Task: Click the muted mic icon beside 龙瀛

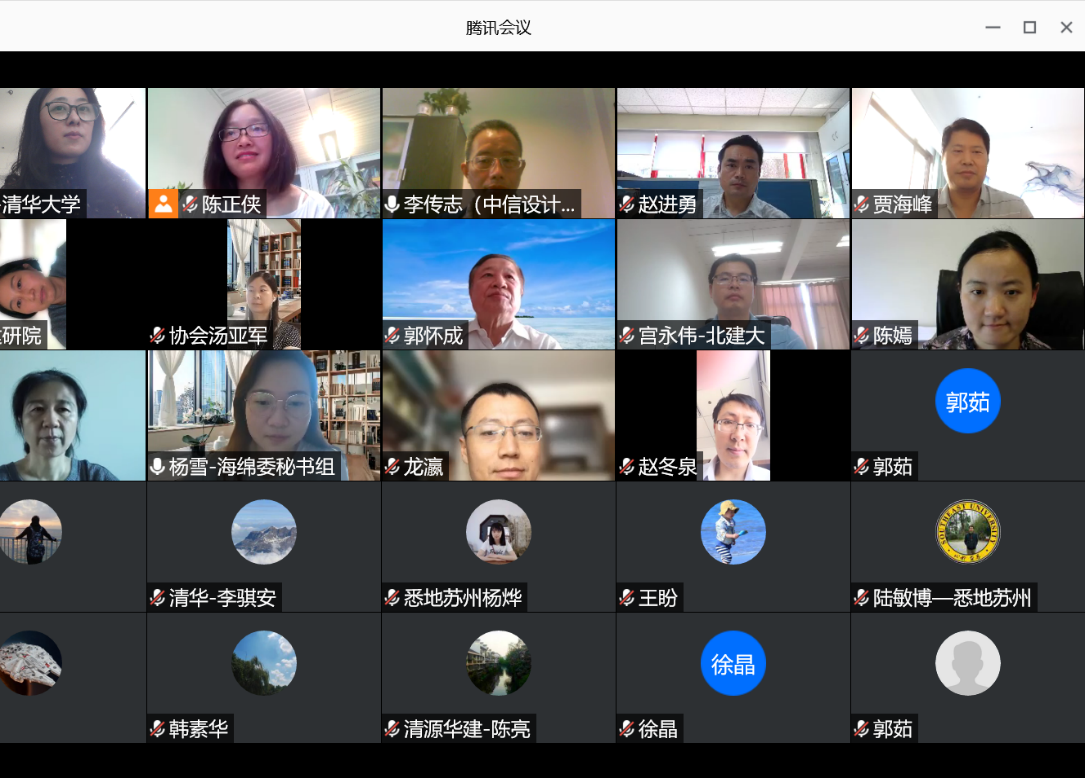Action: point(392,467)
